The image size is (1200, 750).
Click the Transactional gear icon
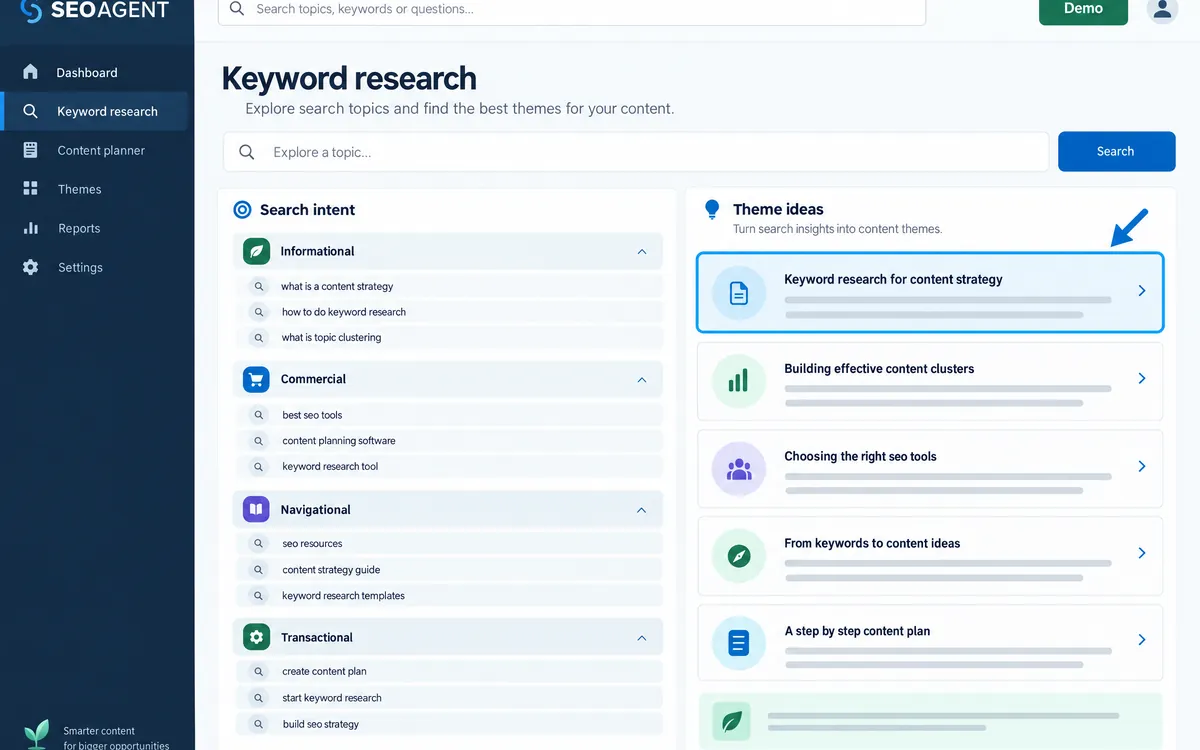pyautogui.click(x=257, y=637)
